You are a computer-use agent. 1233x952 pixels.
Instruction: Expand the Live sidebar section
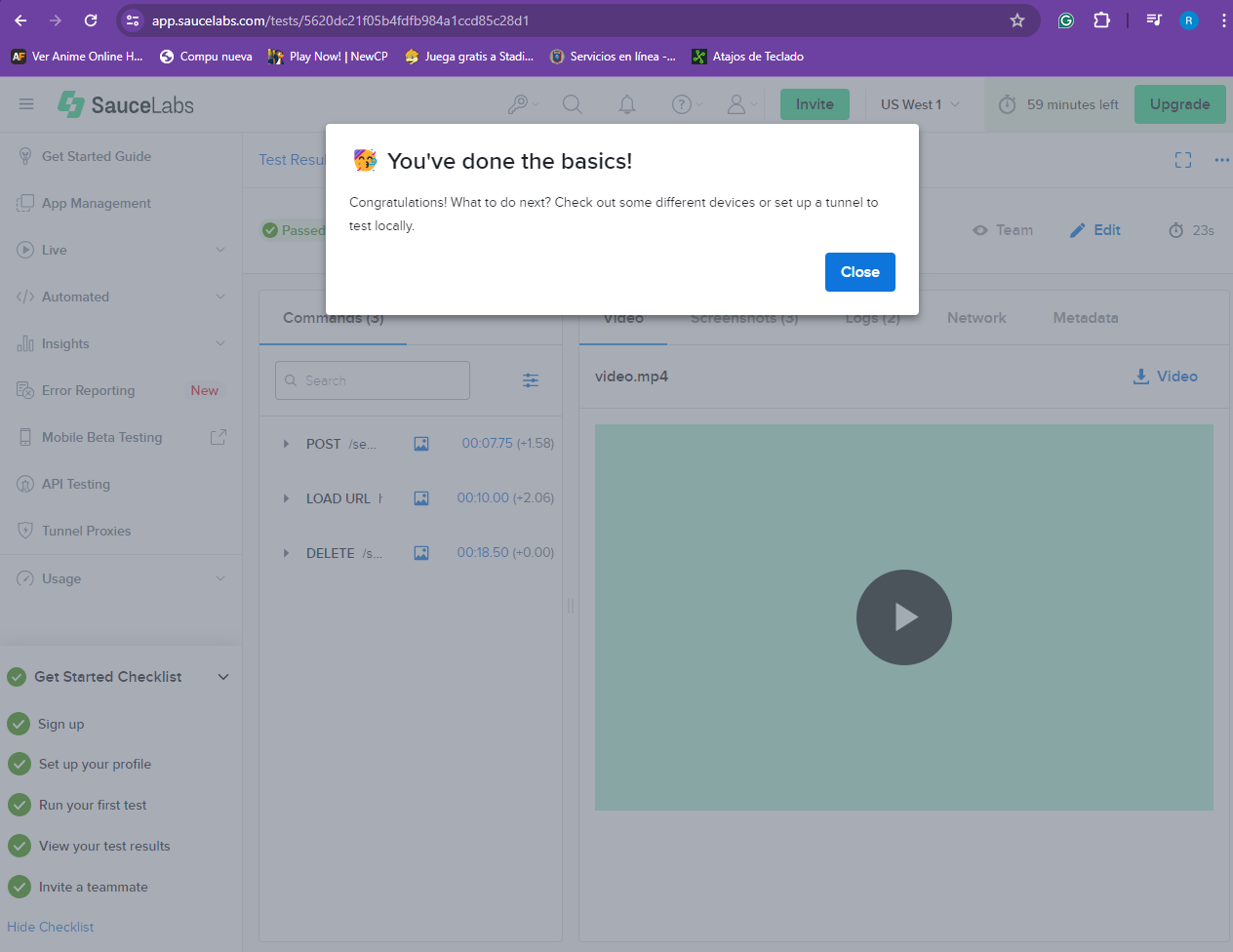click(x=121, y=250)
